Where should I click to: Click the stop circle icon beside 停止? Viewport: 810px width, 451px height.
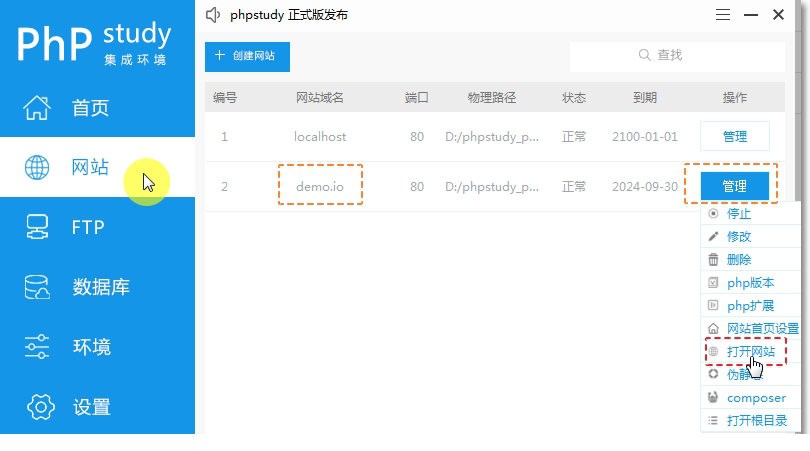pyautogui.click(x=713, y=213)
